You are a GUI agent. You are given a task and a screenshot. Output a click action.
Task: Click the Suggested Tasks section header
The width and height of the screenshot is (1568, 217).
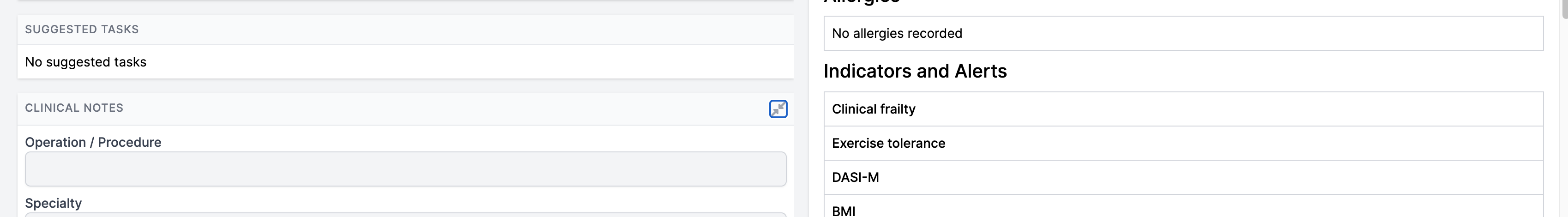click(82, 29)
